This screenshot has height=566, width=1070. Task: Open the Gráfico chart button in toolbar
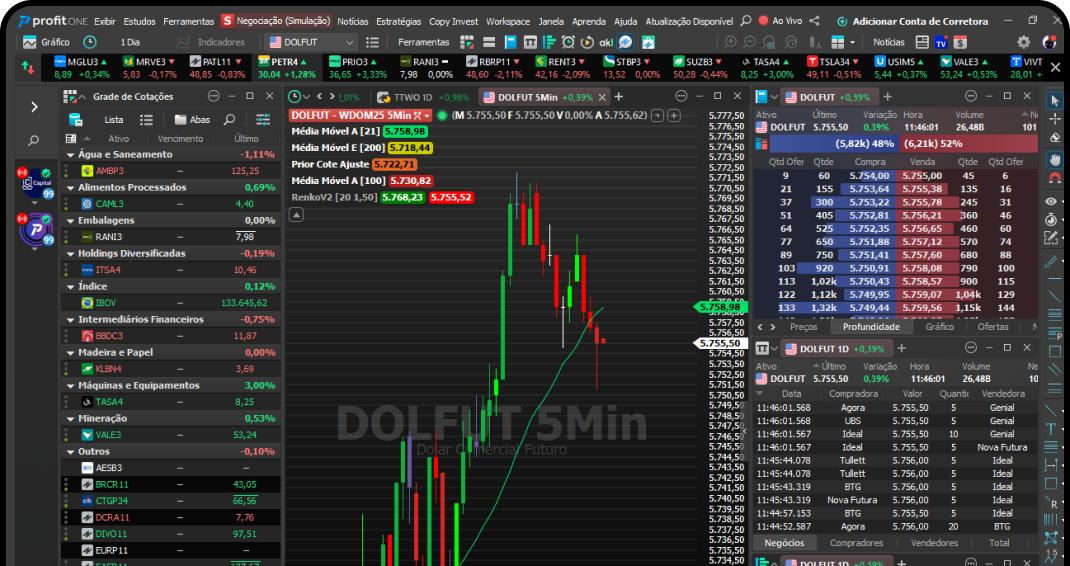pyautogui.click(x=46, y=42)
